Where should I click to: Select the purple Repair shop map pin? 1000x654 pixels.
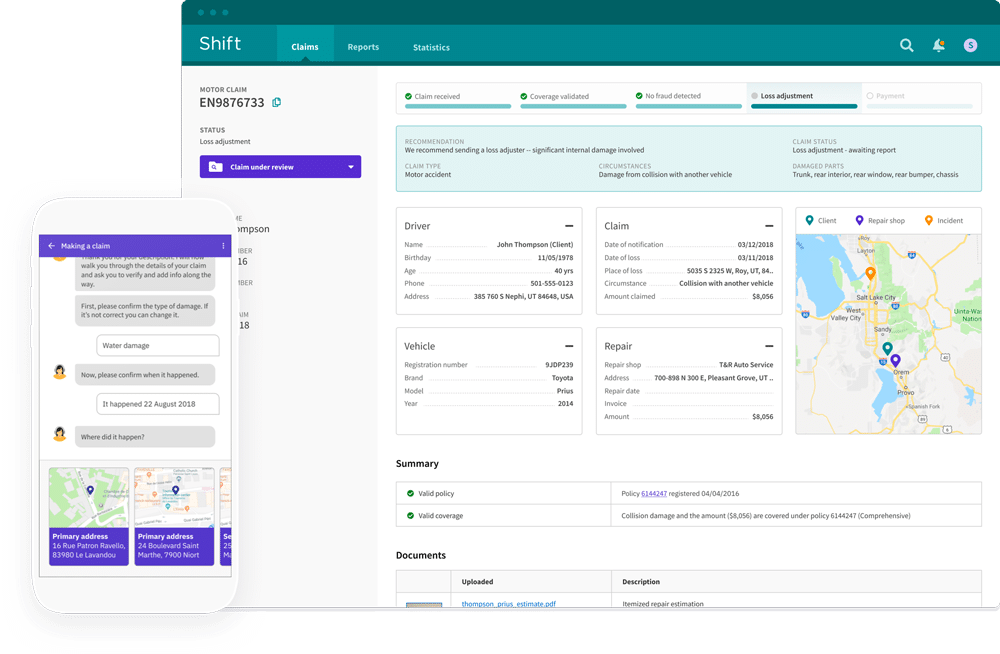[895, 360]
